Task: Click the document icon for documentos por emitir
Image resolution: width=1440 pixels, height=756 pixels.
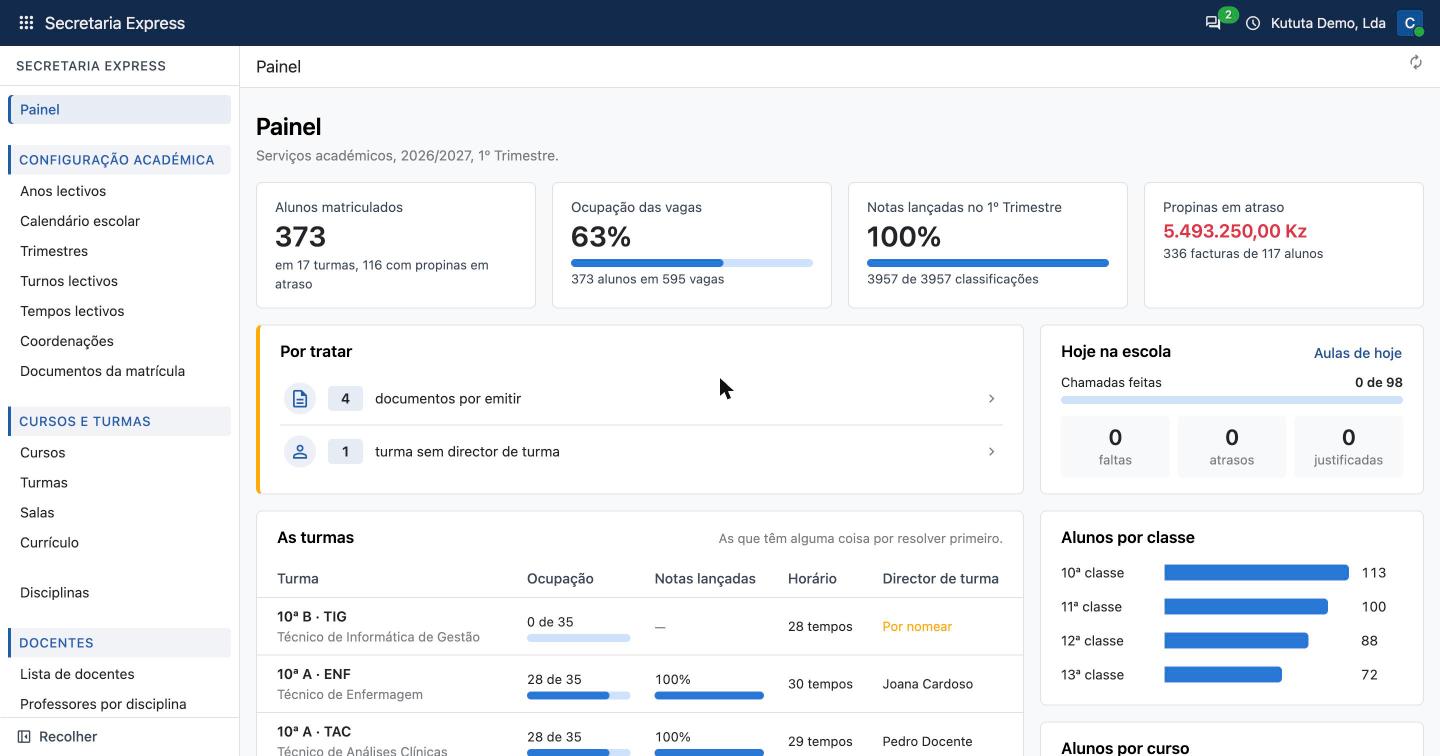Action: pos(300,399)
